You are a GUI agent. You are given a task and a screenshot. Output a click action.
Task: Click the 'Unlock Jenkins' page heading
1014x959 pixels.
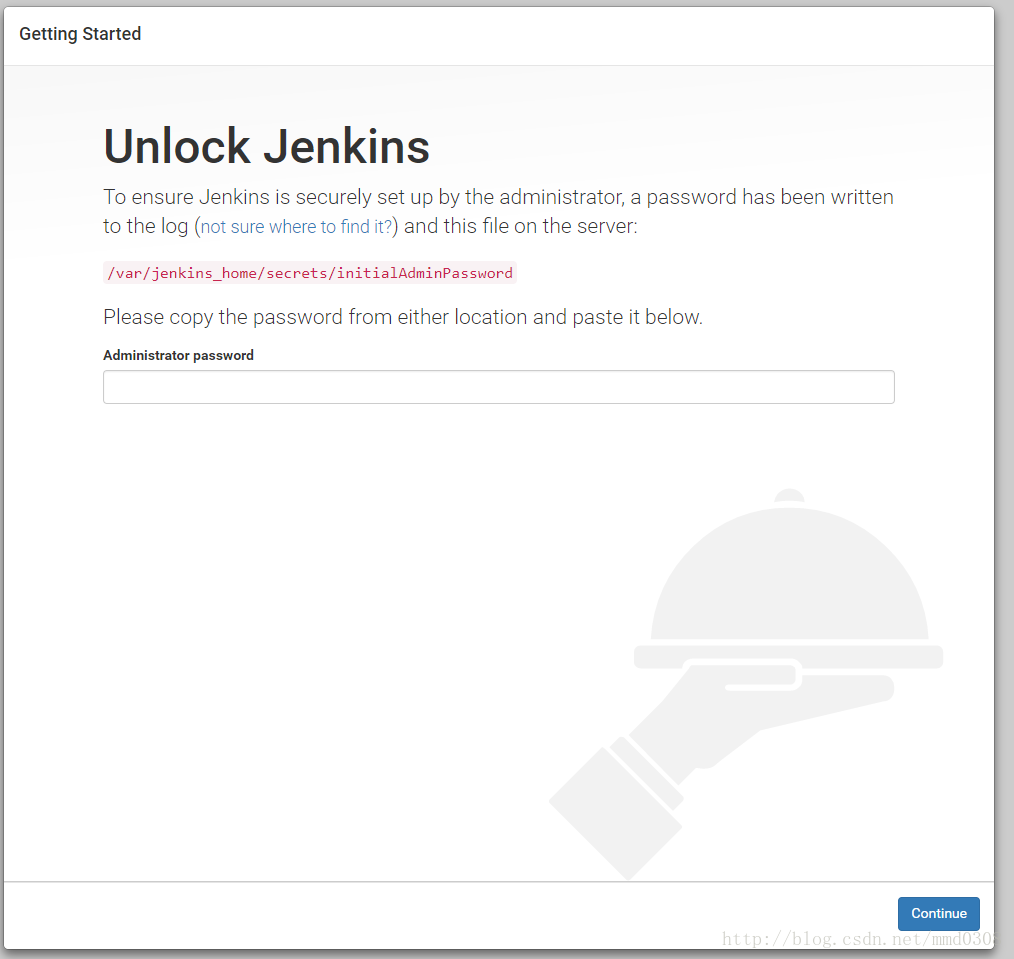pyautogui.click(x=266, y=146)
